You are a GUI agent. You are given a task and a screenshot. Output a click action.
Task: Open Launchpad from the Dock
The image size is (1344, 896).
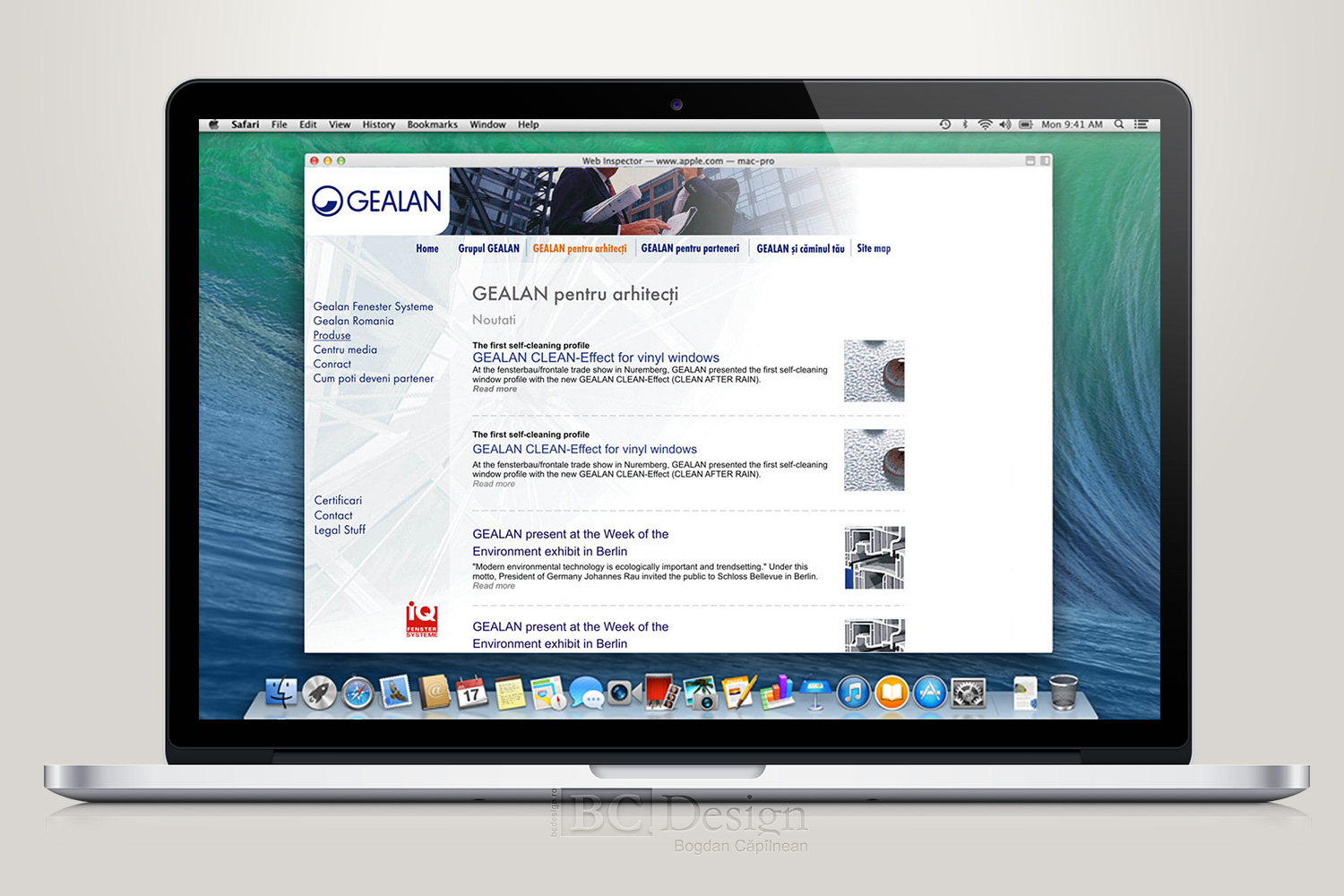[318, 693]
